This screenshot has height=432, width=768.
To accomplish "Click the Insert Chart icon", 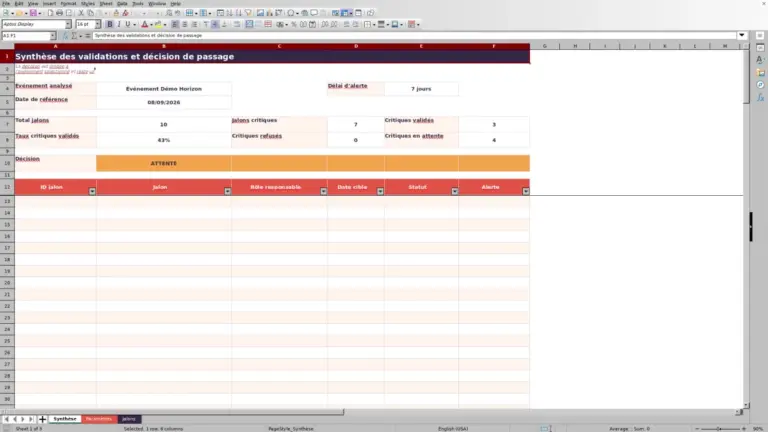I will click(x=269, y=13).
